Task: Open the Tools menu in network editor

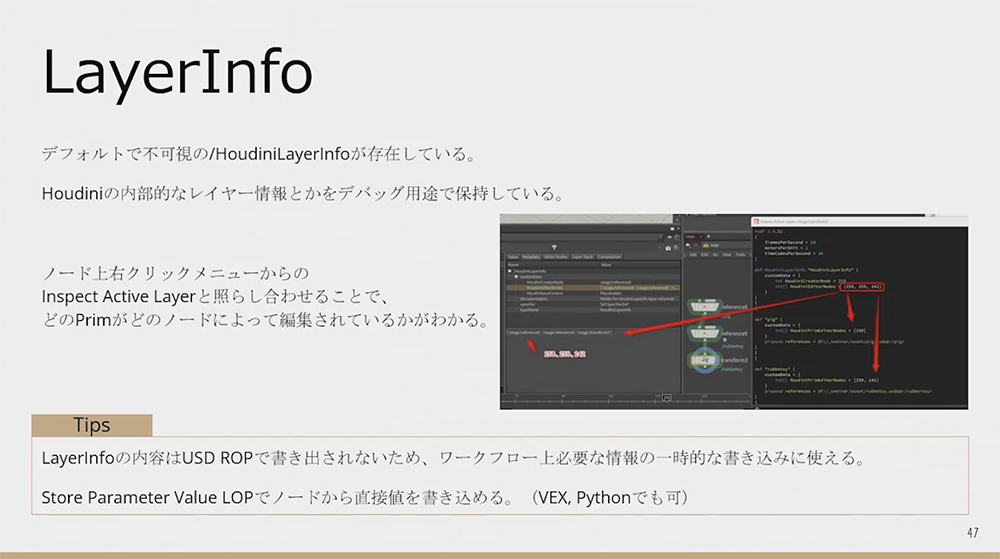Action: tap(741, 255)
